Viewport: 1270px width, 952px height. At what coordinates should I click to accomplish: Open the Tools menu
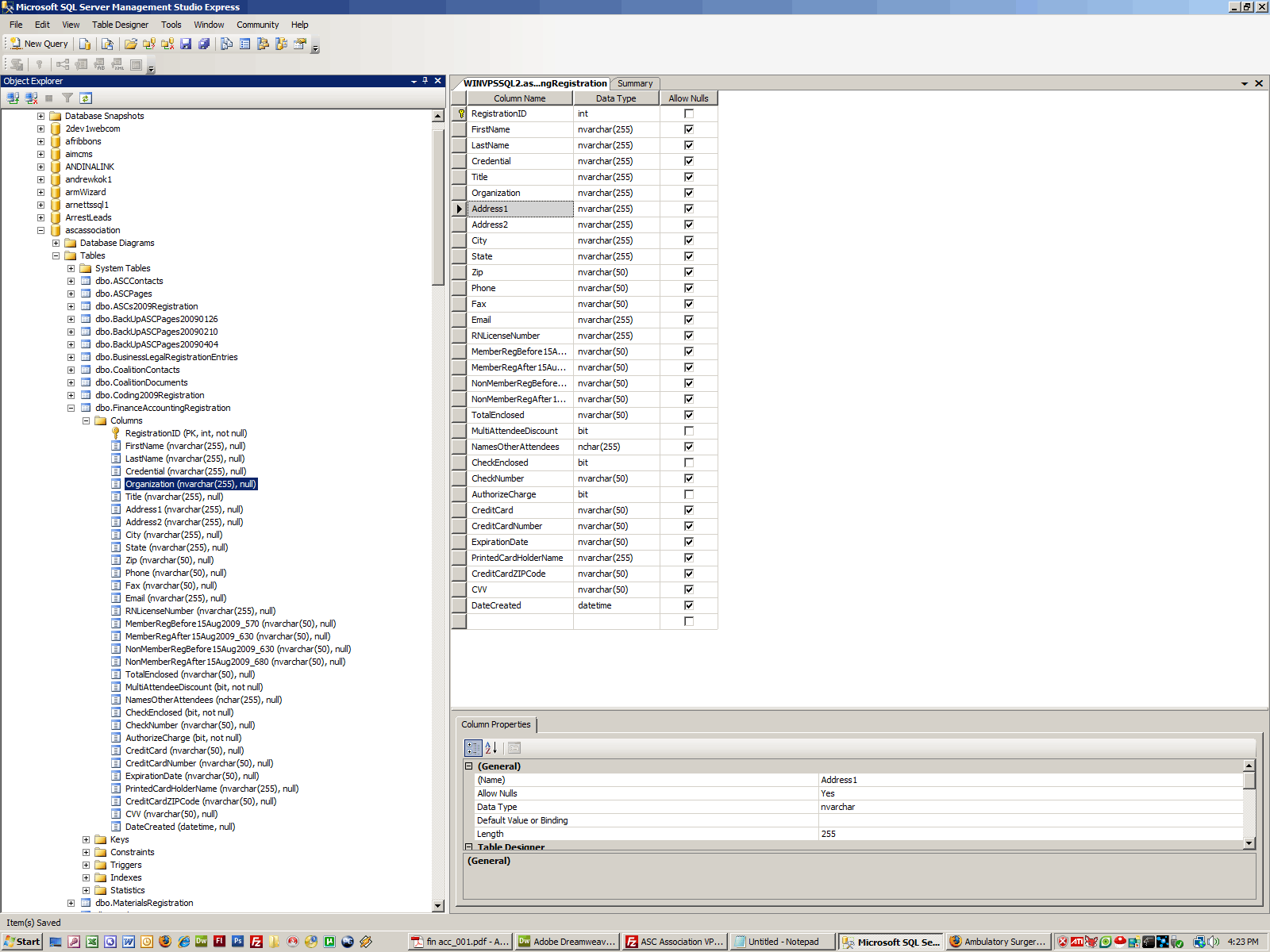pos(171,25)
